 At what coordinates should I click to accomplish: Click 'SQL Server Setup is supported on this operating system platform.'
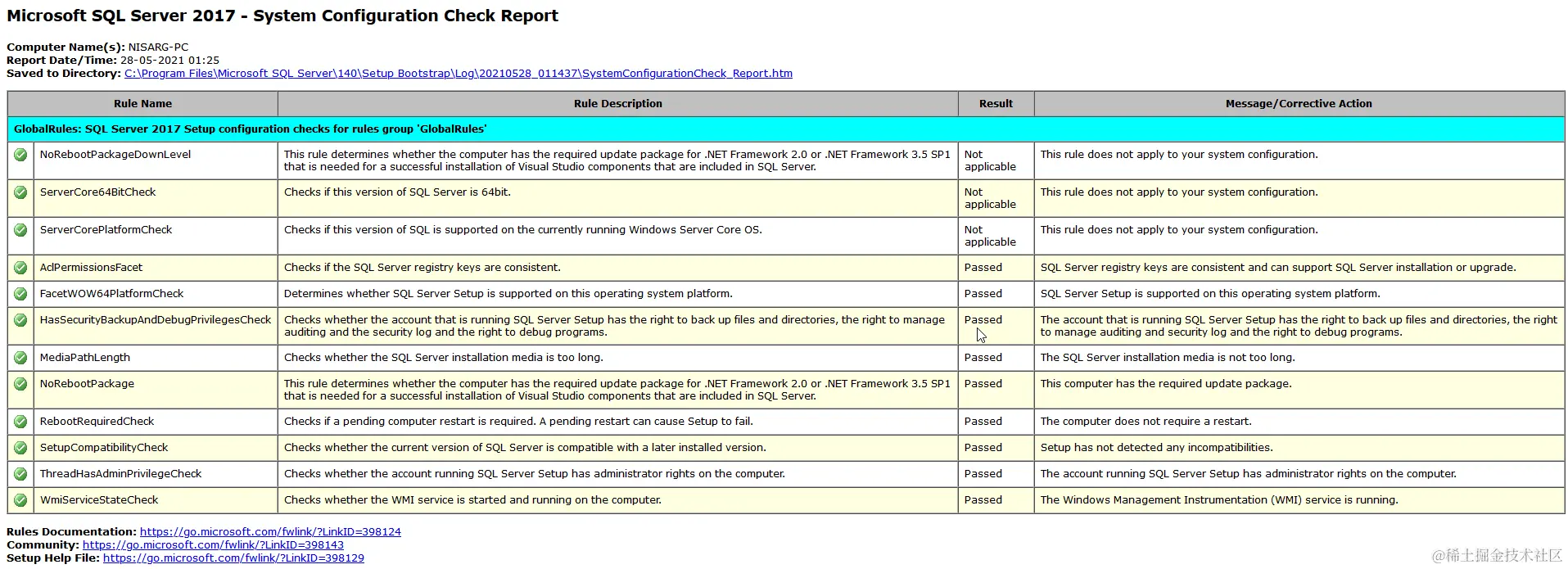1210,294
